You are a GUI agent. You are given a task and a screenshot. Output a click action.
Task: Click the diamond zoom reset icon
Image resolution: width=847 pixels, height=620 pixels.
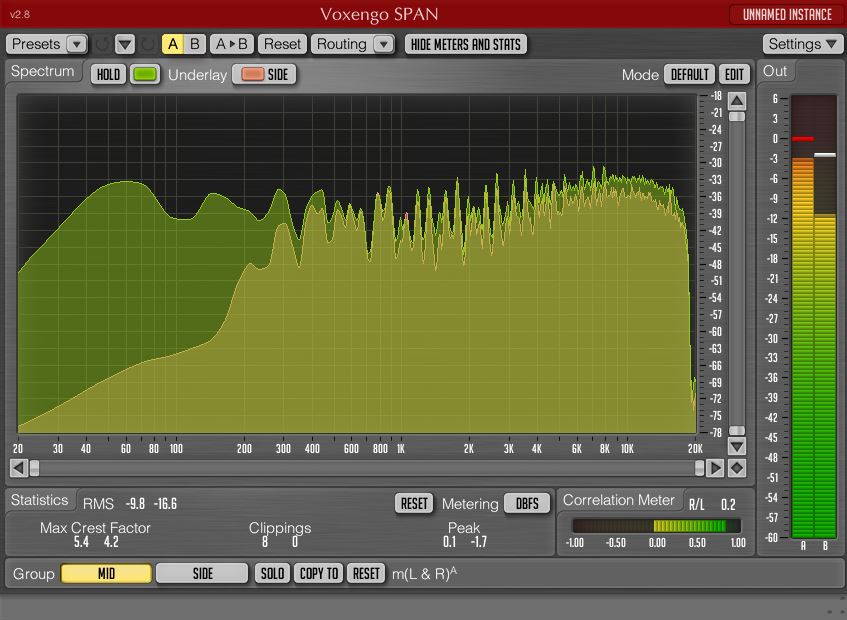[x=737, y=468]
